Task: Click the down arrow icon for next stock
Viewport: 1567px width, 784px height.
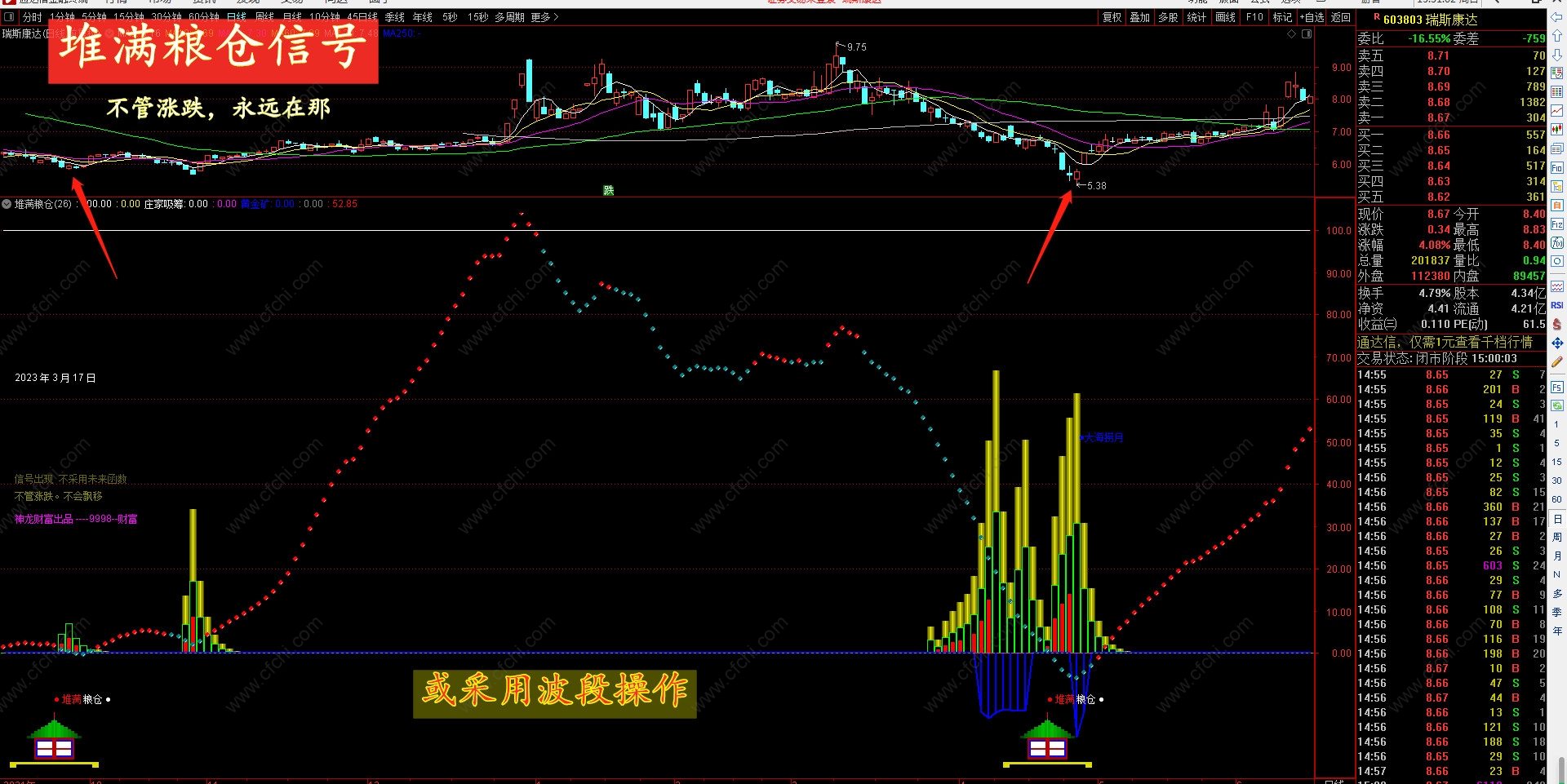Action: (x=1557, y=55)
